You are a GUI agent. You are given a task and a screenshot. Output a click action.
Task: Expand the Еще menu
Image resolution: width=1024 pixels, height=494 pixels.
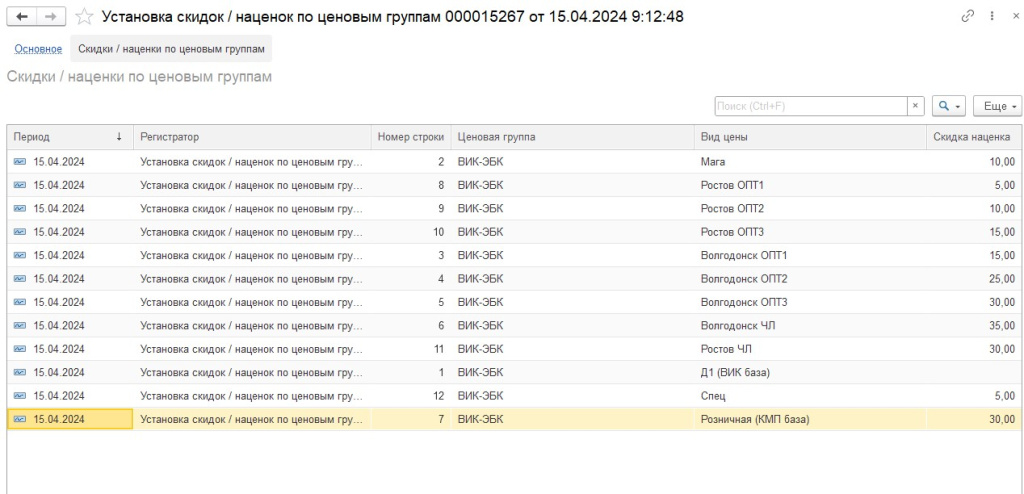tap(996, 106)
